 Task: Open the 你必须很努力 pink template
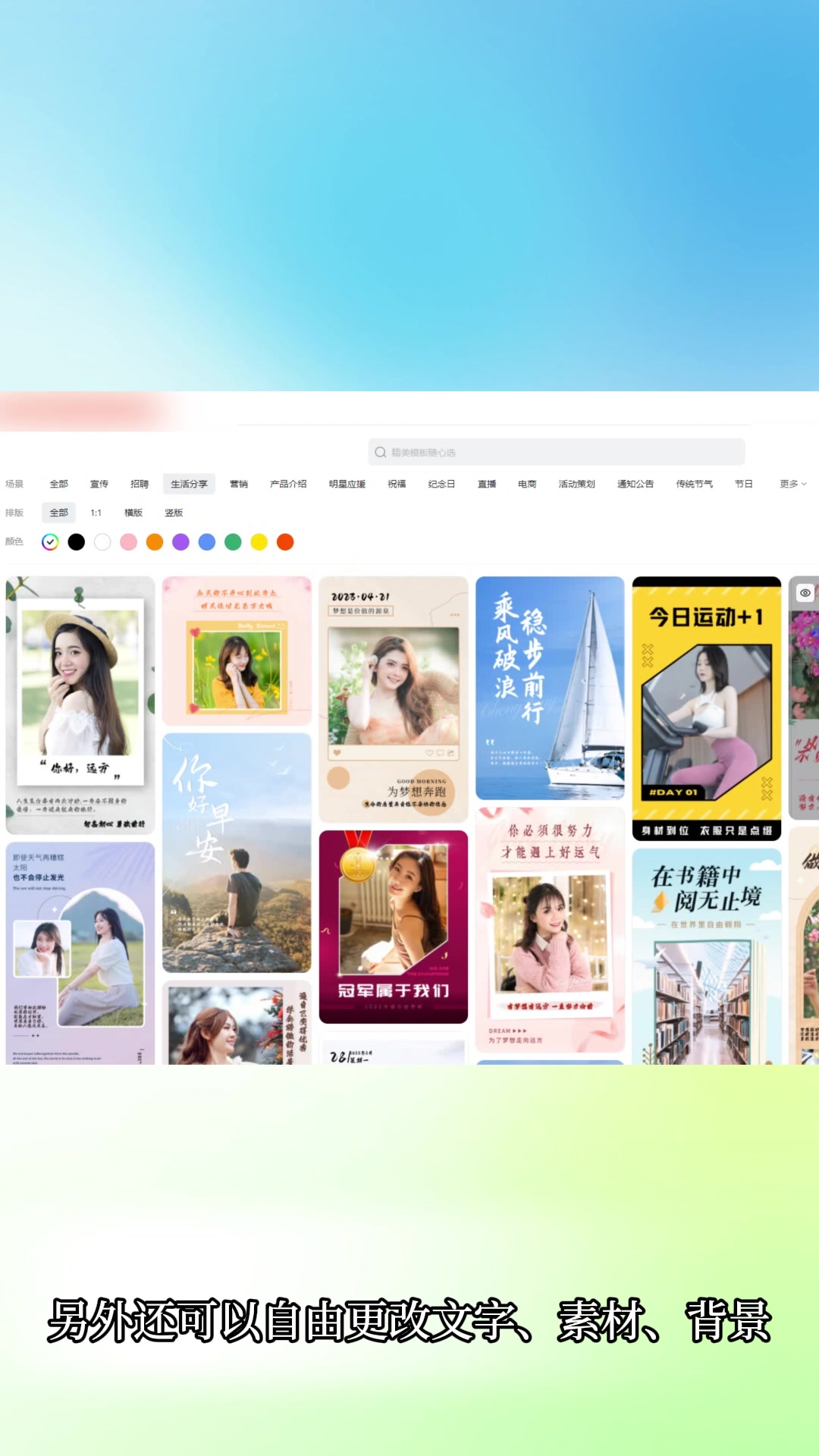[x=550, y=930]
